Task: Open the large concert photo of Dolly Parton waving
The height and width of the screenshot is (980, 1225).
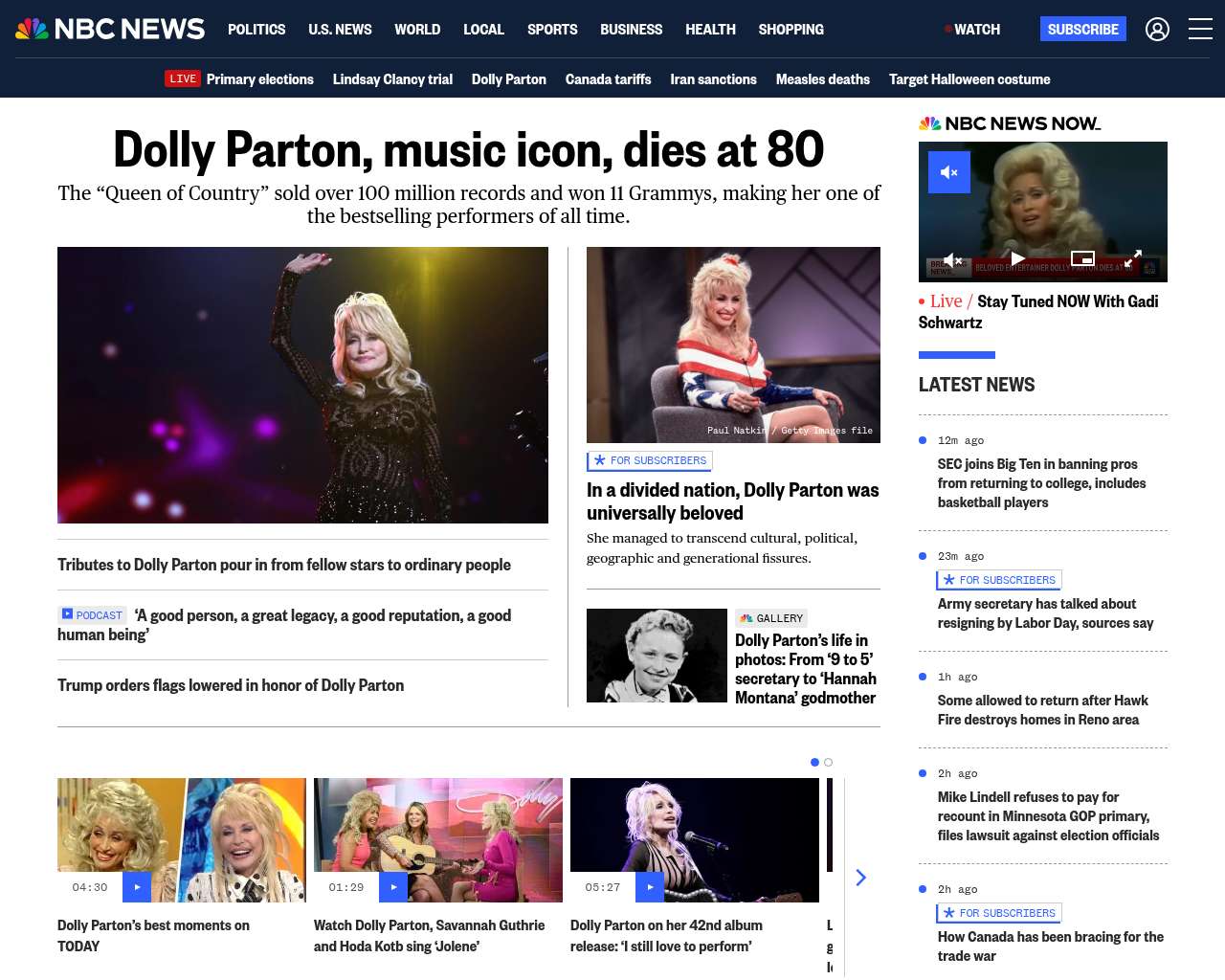Action: click(x=302, y=385)
